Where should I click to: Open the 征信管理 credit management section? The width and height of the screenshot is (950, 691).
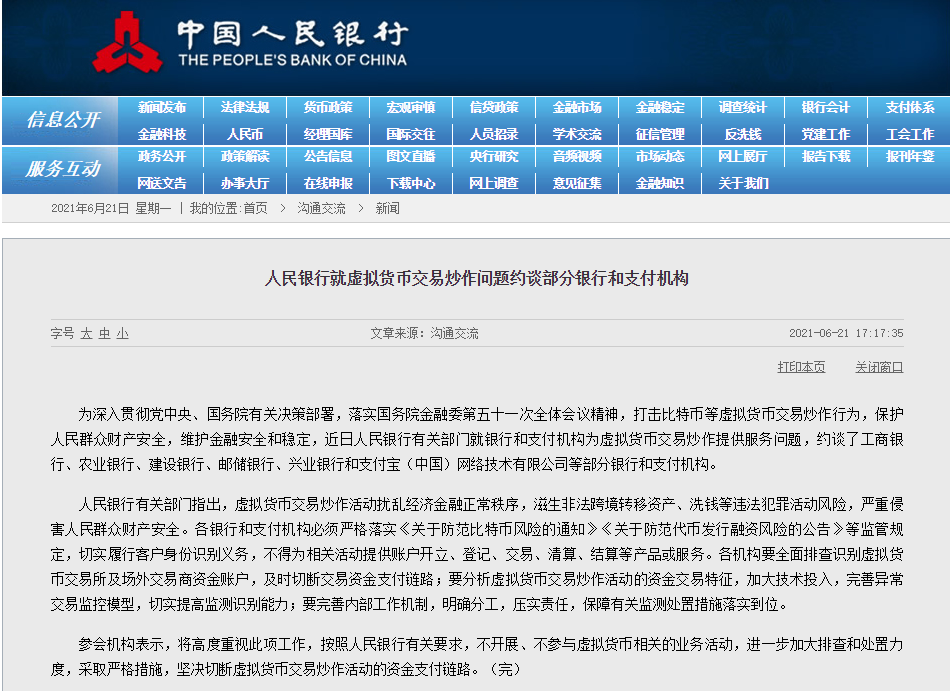point(659,133)
